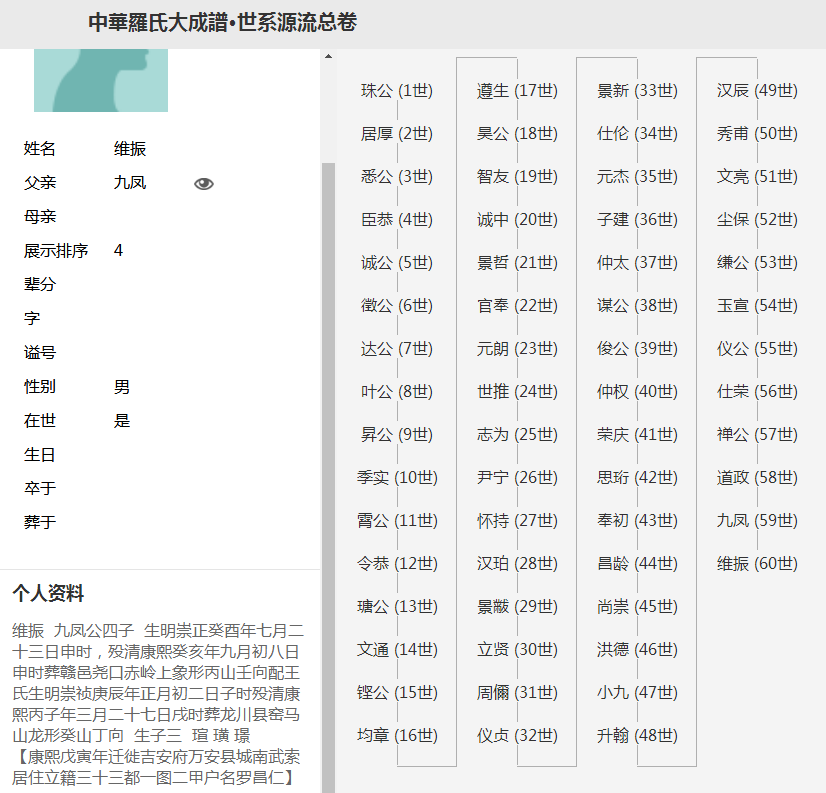Open 臣恭 (4世) entry
The height and width of the screenshot is (793, 826).
click(397, 220)
